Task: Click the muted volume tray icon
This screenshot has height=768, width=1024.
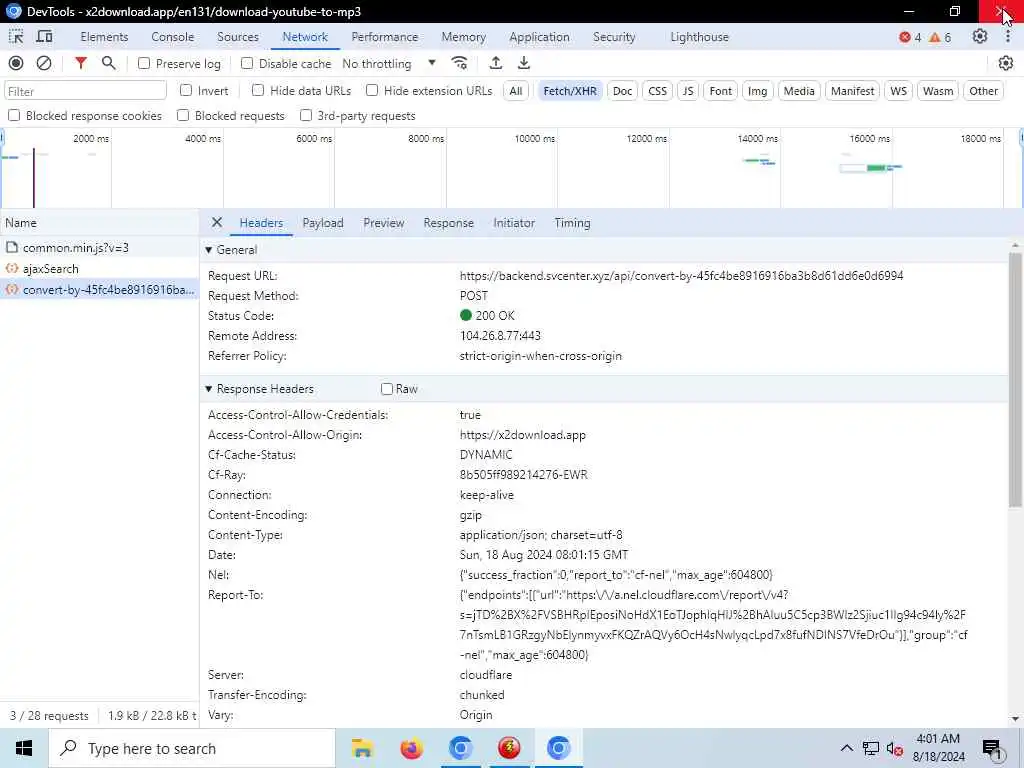Action: [x=895, y=748]
